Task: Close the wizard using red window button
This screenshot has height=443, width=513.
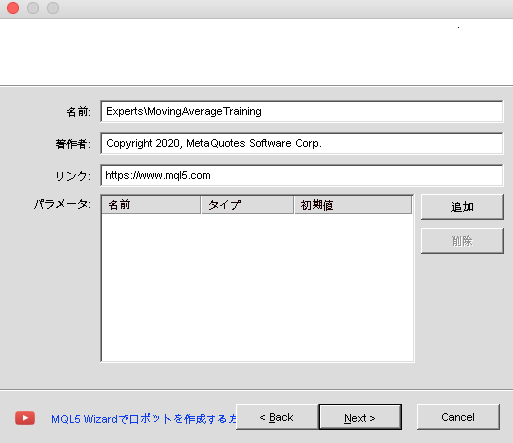Action: pos(13,8)
